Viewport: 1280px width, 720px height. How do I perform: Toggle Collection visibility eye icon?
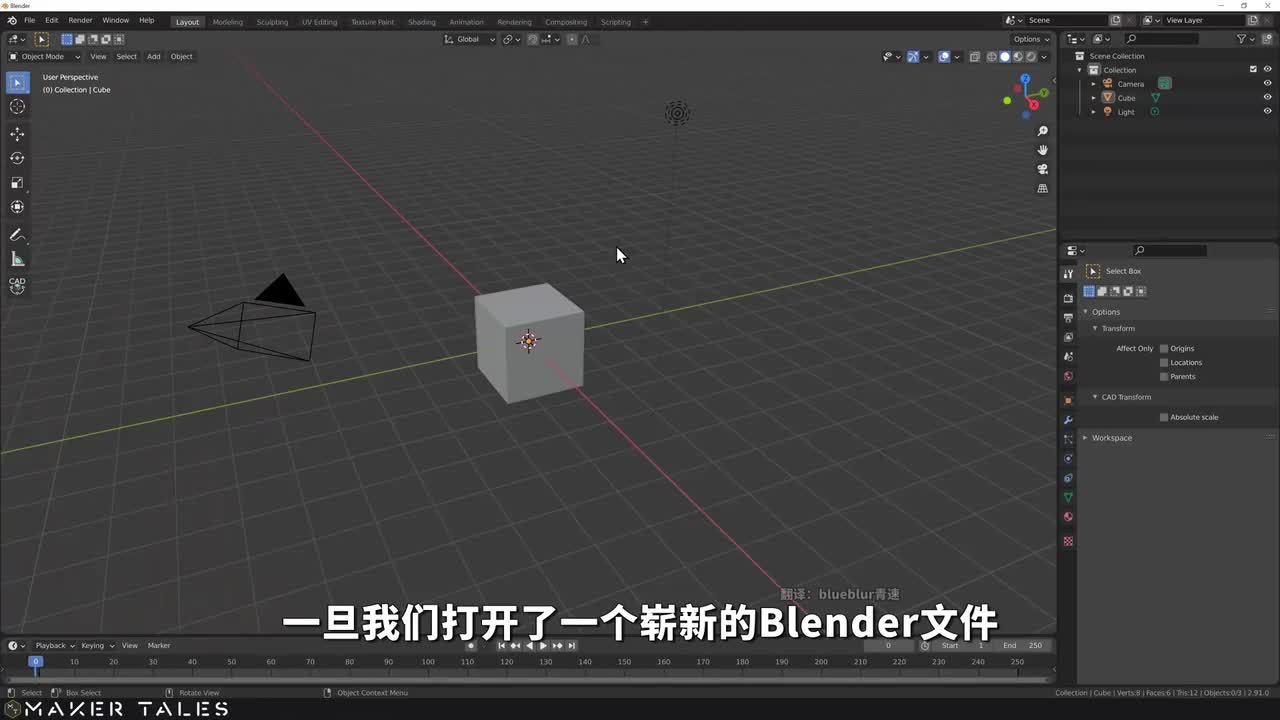pyautogui.click(x=1267, y=69)
